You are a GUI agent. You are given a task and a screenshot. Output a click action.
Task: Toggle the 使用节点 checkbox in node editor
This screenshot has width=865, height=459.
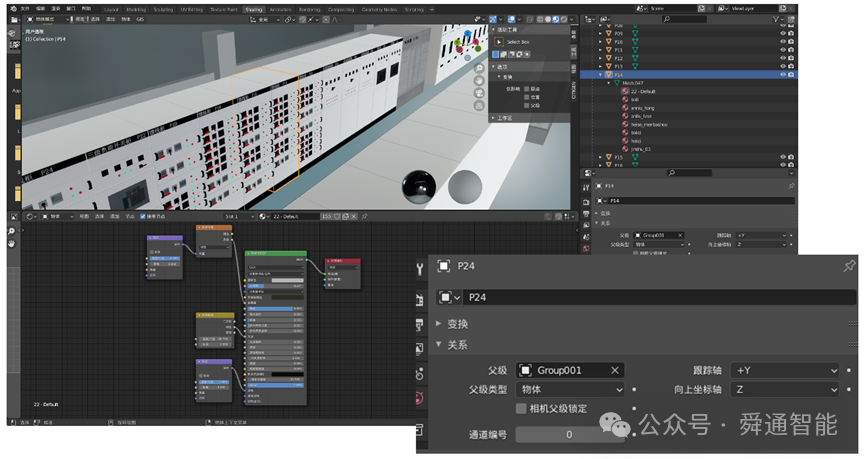pyautogui.click(x=143, y=217)
